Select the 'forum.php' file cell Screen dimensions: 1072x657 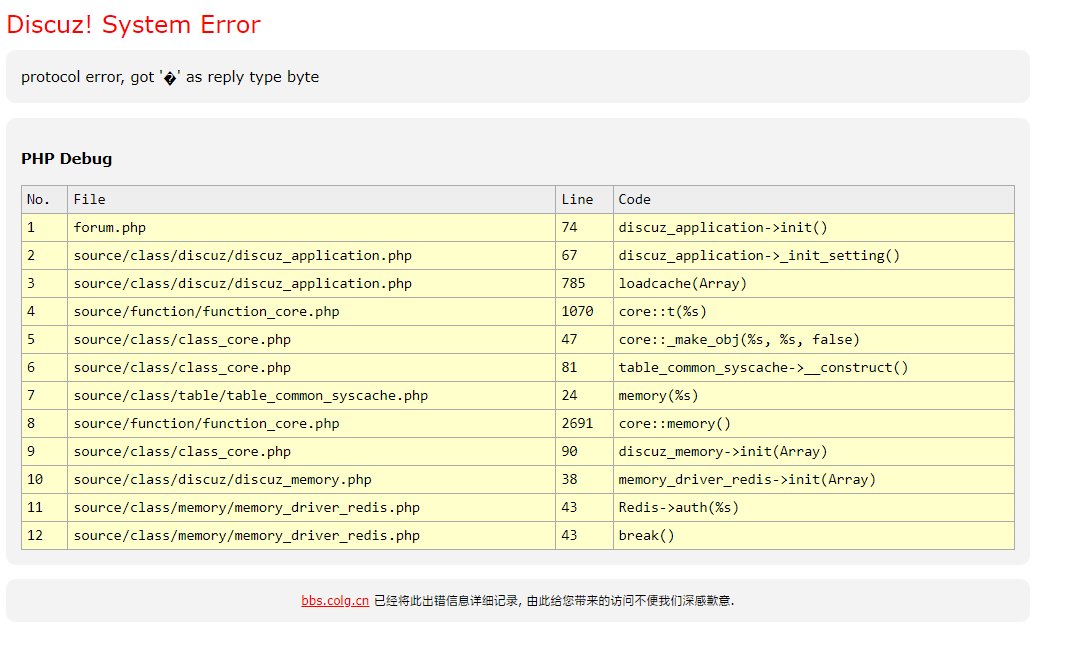[x=311, y=228]
